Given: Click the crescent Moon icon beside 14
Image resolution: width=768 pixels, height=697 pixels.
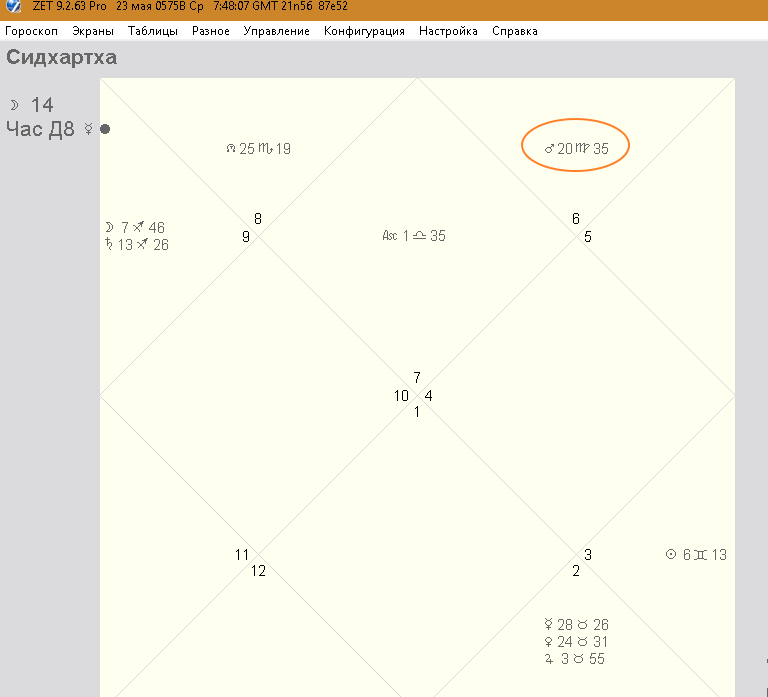Looking at the screenshot, I should [15, 105].
